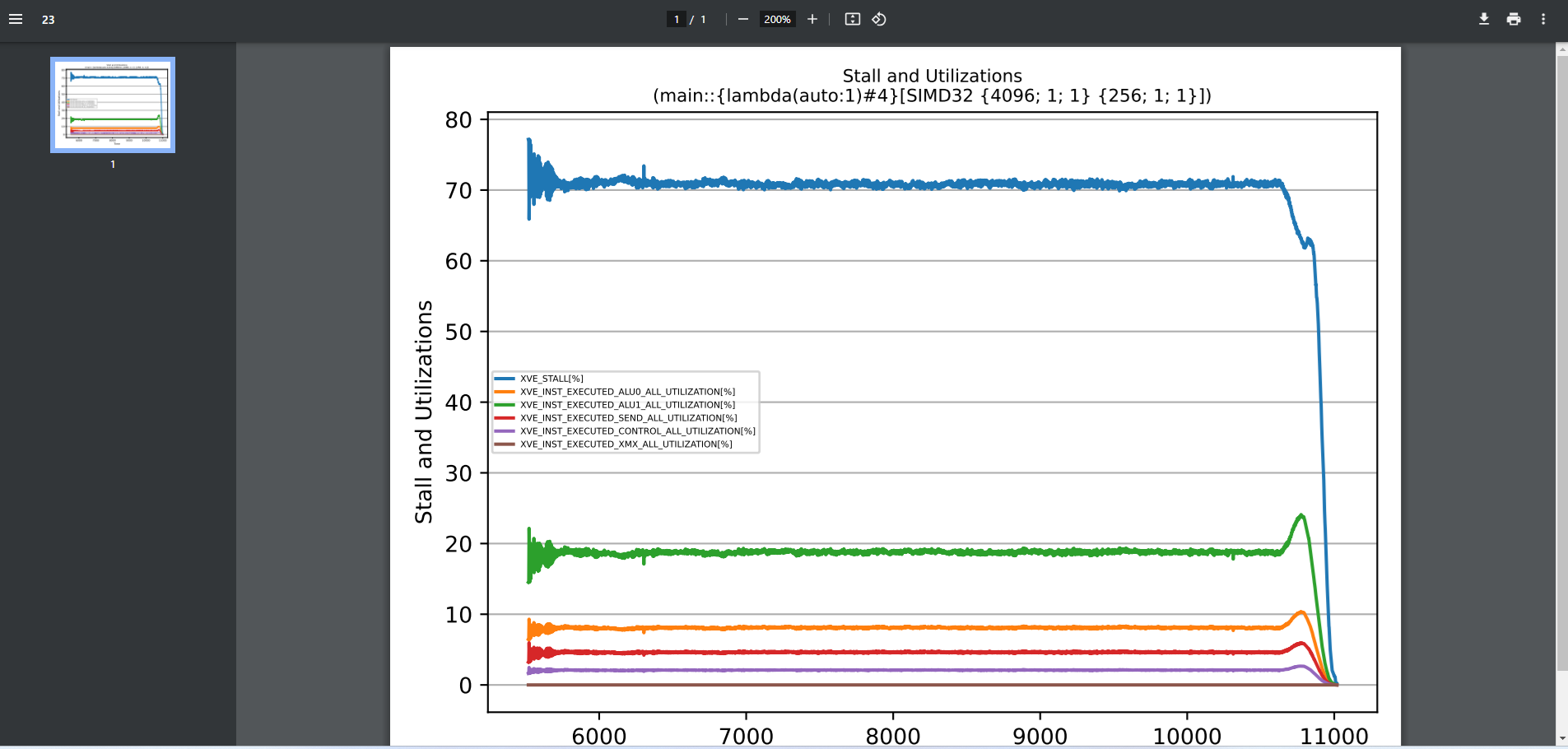Click the y-axis label 'Stall and Utilizations'
The image size is (1568, 749).
(424, 412)
